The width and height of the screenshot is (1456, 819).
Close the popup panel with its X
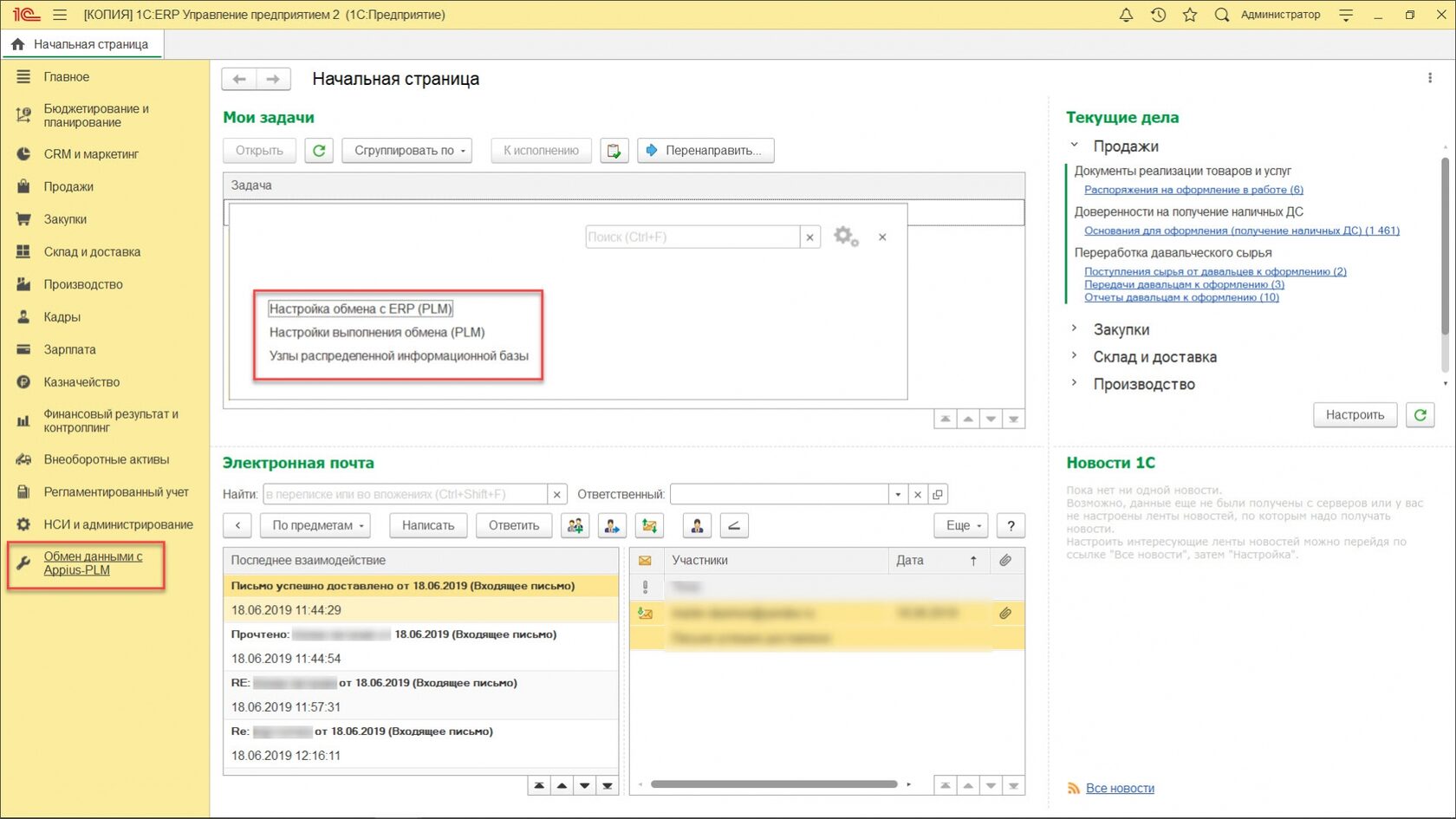point(882,237)
